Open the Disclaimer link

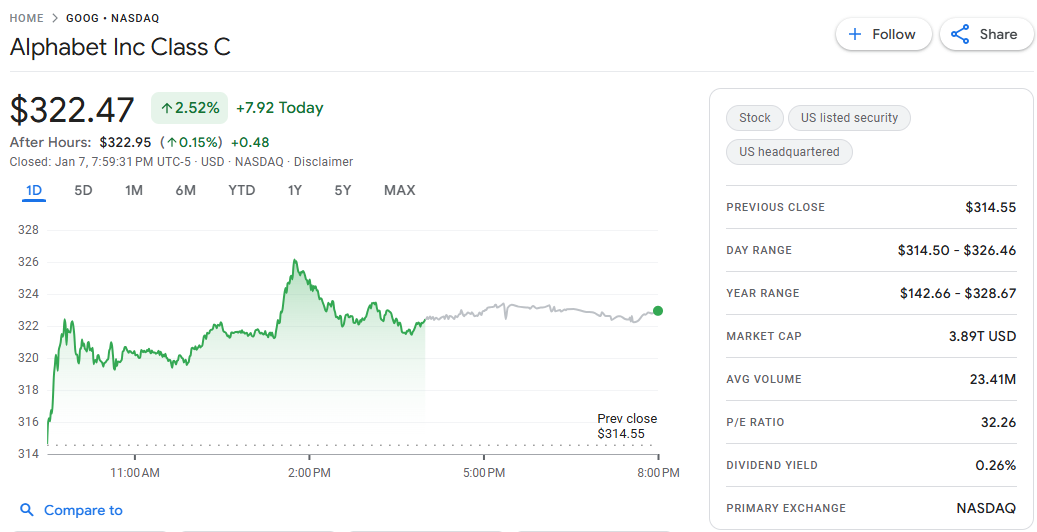[323, 162]
